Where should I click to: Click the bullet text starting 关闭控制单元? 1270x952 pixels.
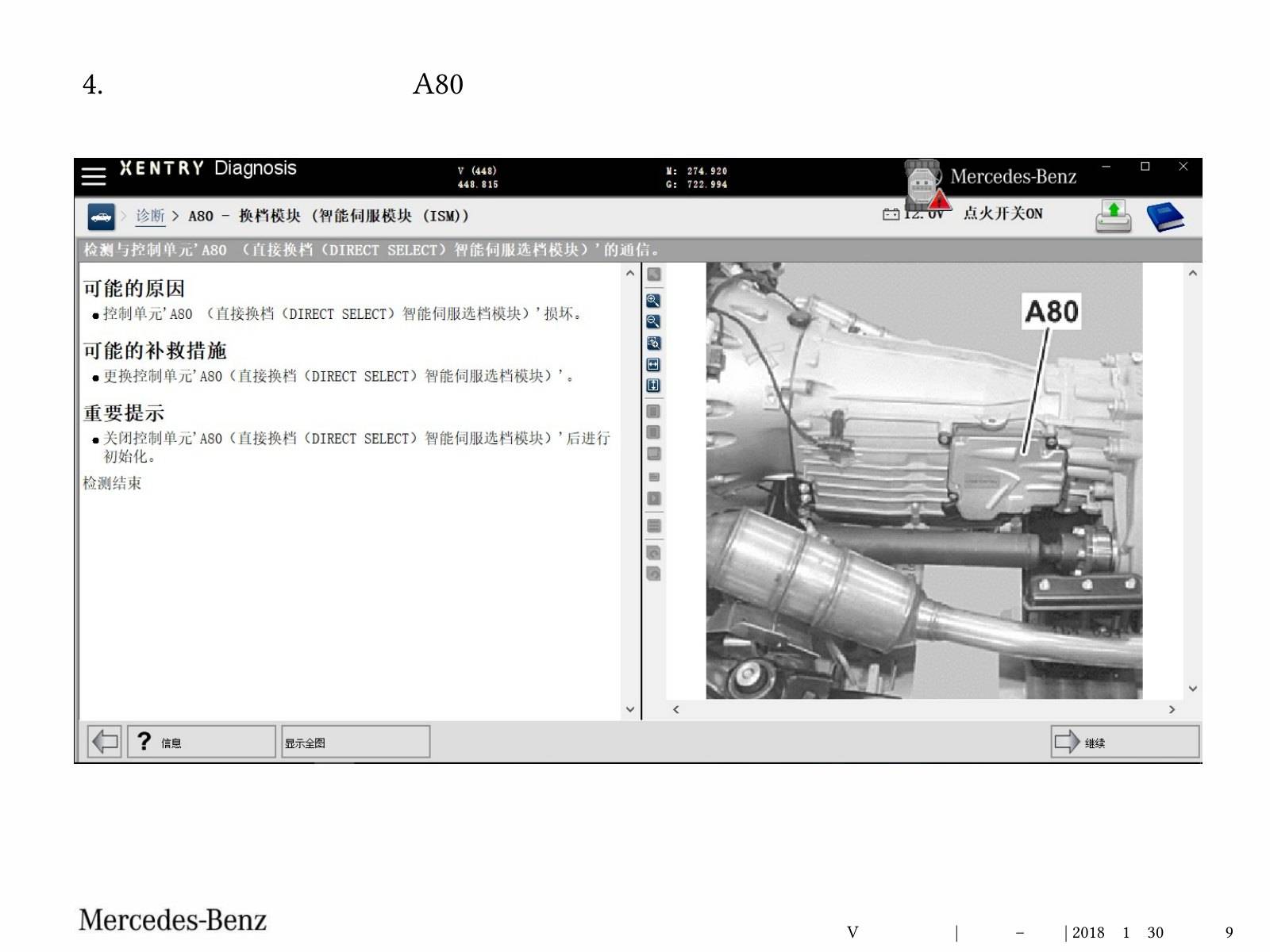point(357,447)
